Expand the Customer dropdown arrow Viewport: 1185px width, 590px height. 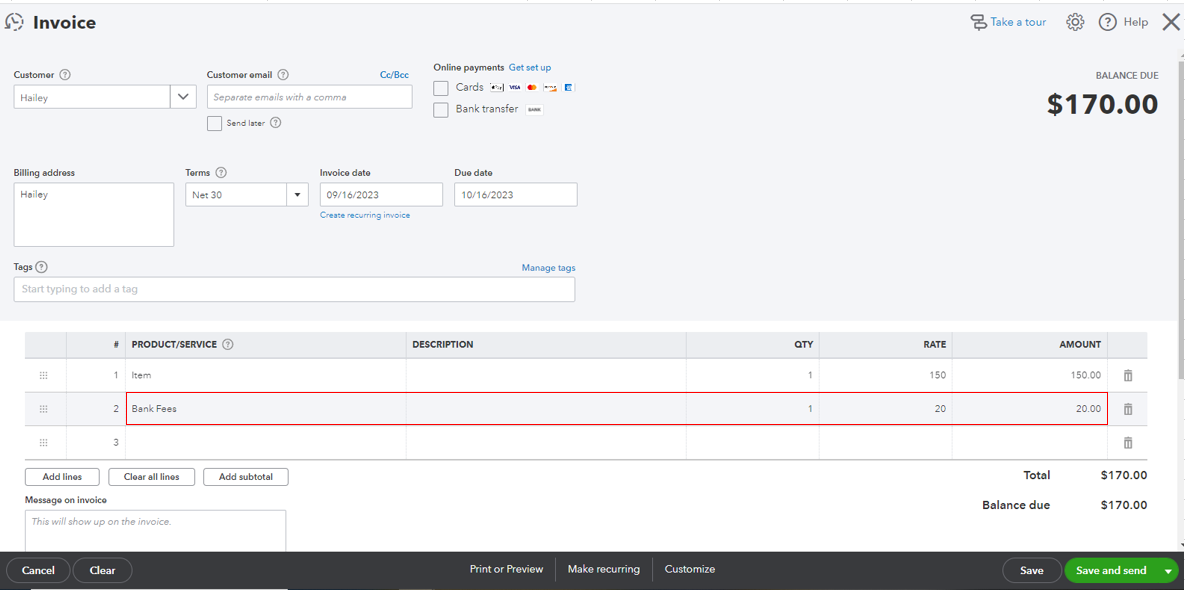(183, 97)
